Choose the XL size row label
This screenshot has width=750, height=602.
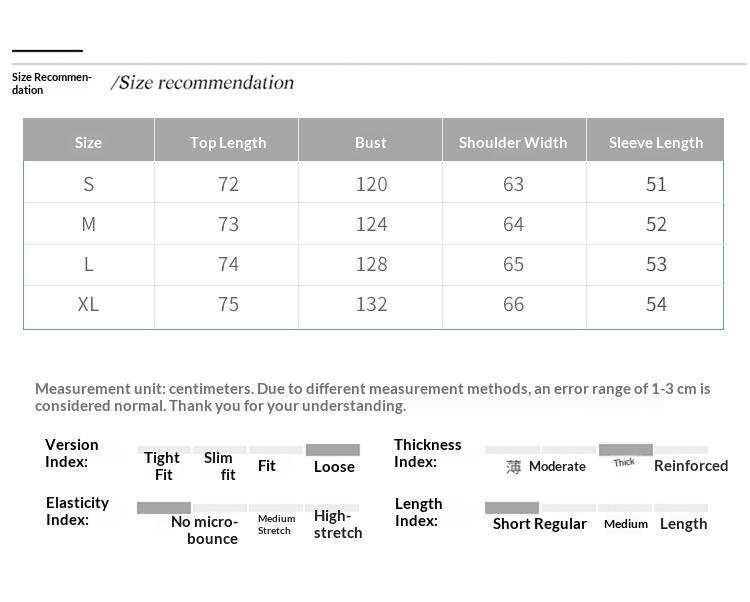[x=88, y=304]
